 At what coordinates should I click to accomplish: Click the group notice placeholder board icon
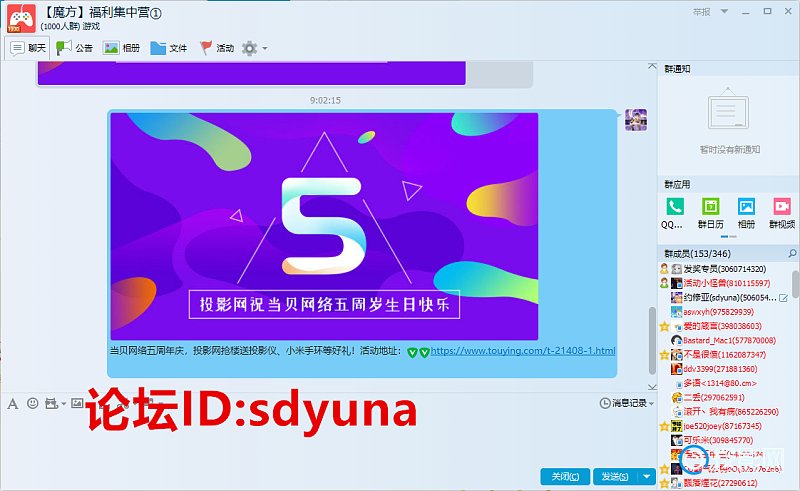click(x=728, y=108)
